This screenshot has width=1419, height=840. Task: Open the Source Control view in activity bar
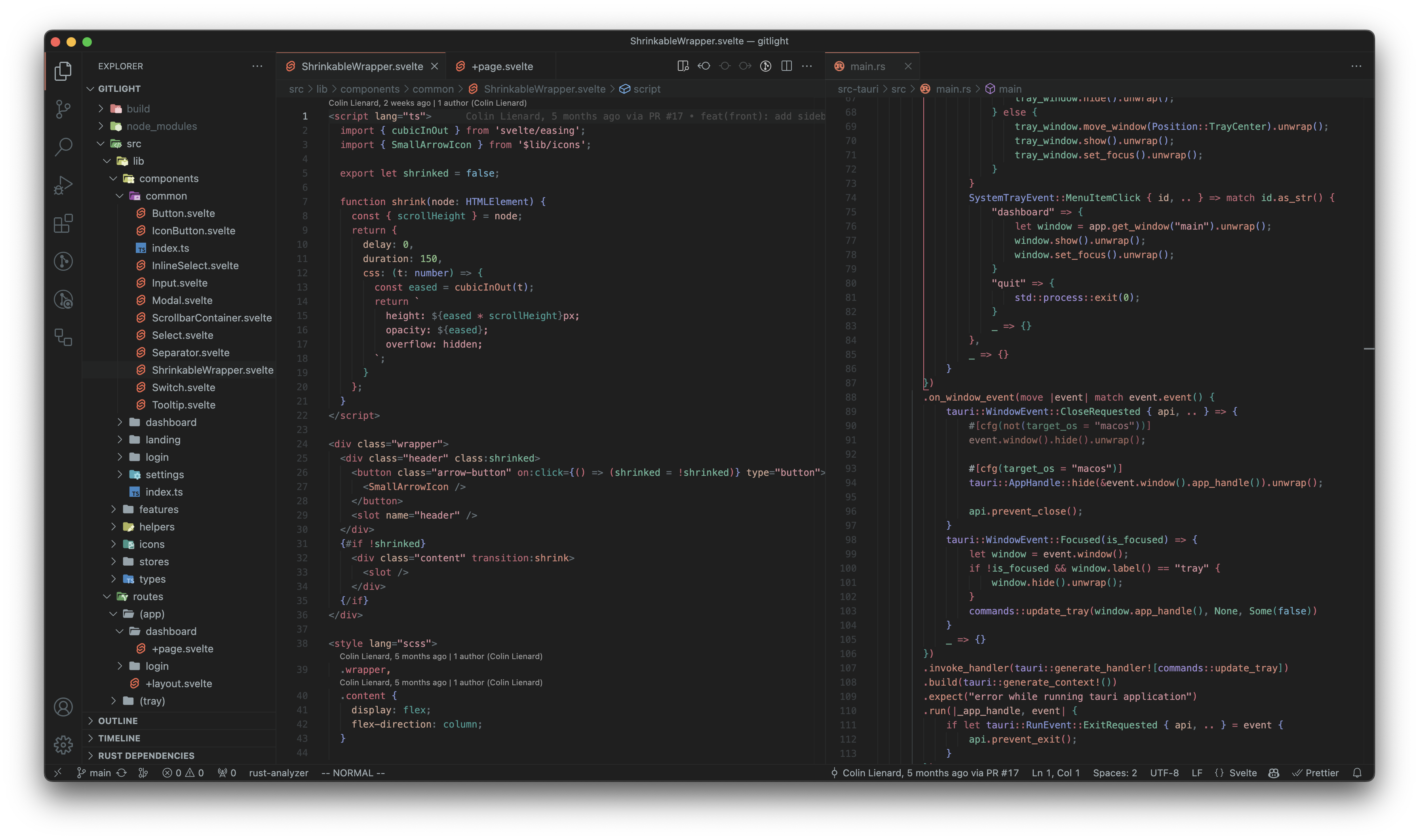(x=63, y=109)
